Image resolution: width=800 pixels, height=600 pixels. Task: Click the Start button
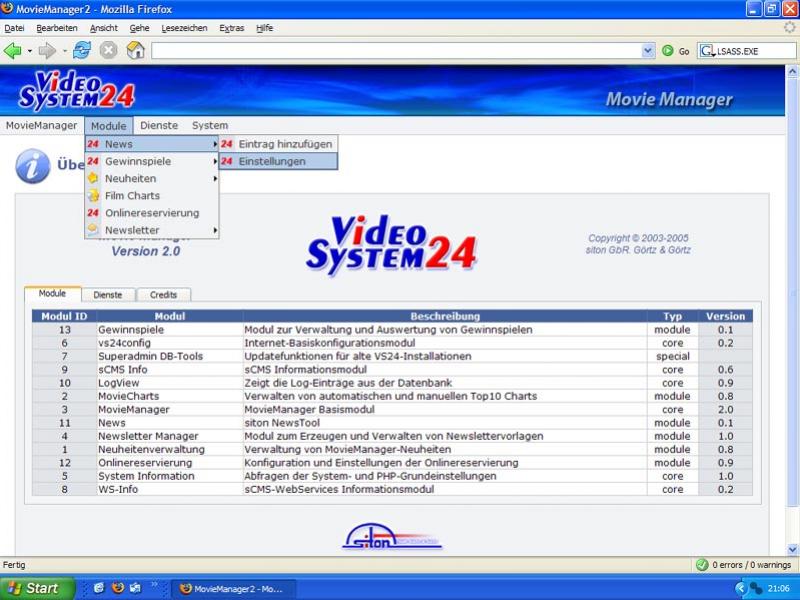point(37,588)
